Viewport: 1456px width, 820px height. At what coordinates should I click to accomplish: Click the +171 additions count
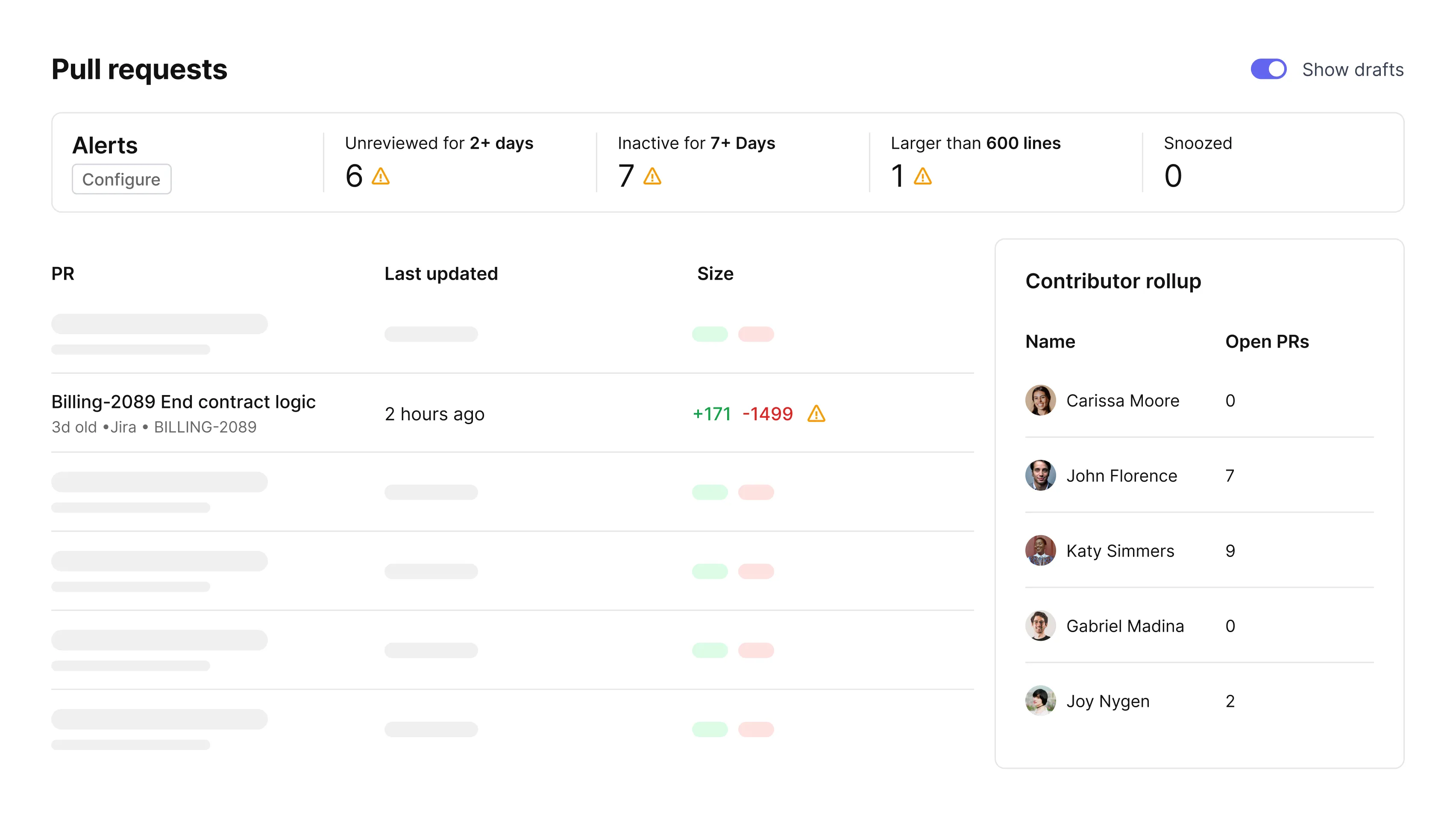click(x=712, y=414)
